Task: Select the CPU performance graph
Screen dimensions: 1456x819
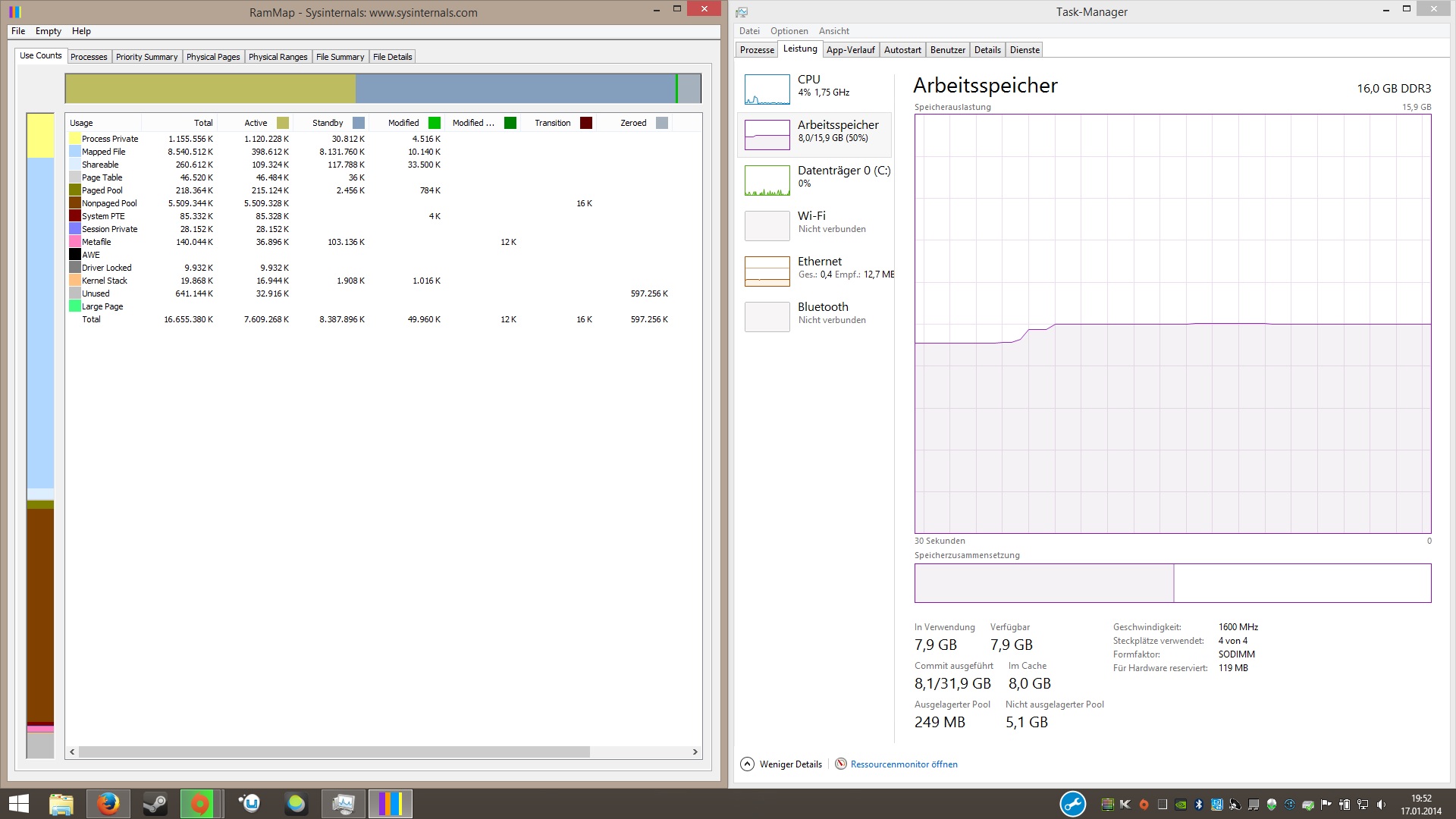Action: (x=767, y=89)
